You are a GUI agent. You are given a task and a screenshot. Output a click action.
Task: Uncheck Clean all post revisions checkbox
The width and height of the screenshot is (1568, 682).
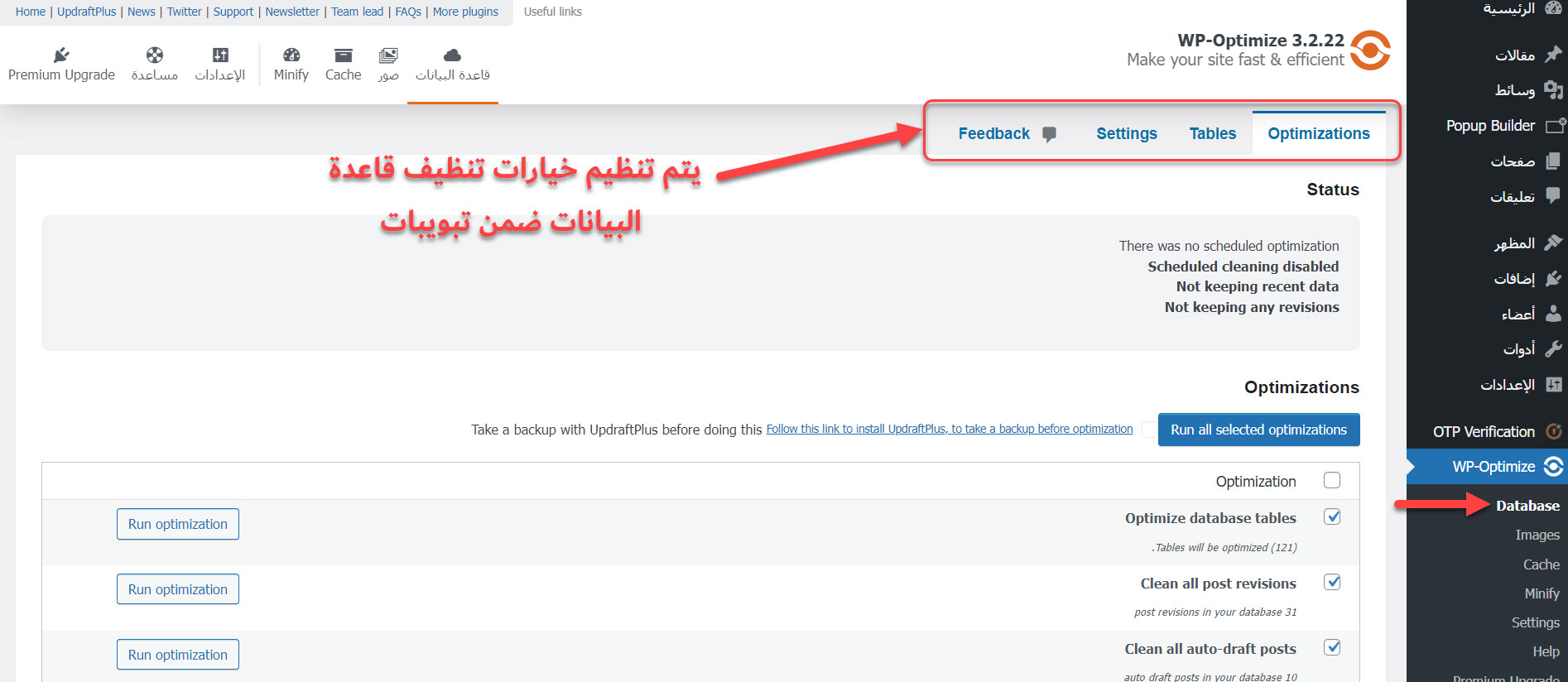(x=1332, y=582)
